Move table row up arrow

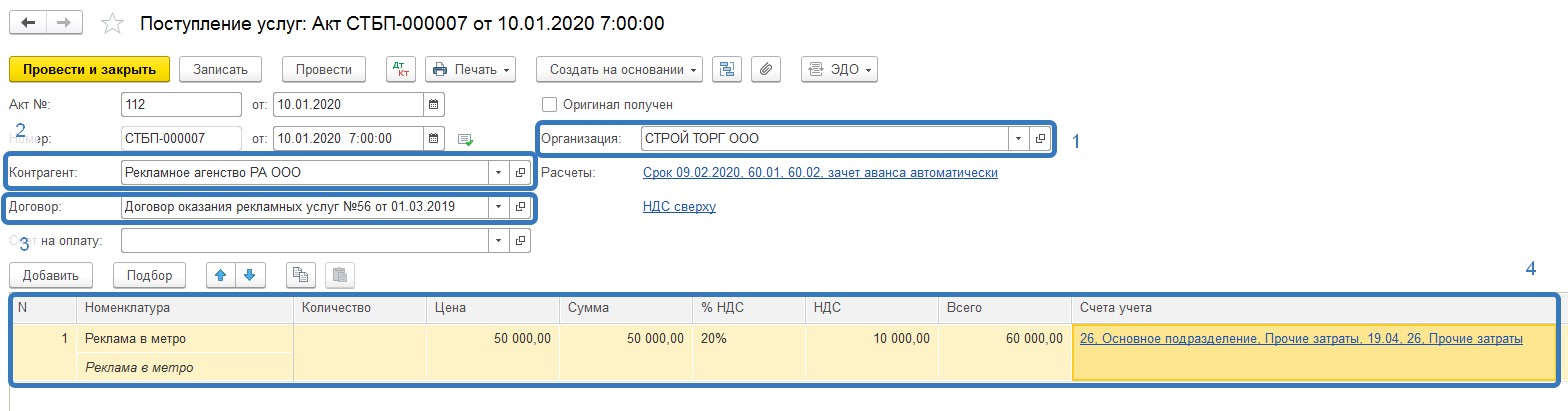[221, 275]
